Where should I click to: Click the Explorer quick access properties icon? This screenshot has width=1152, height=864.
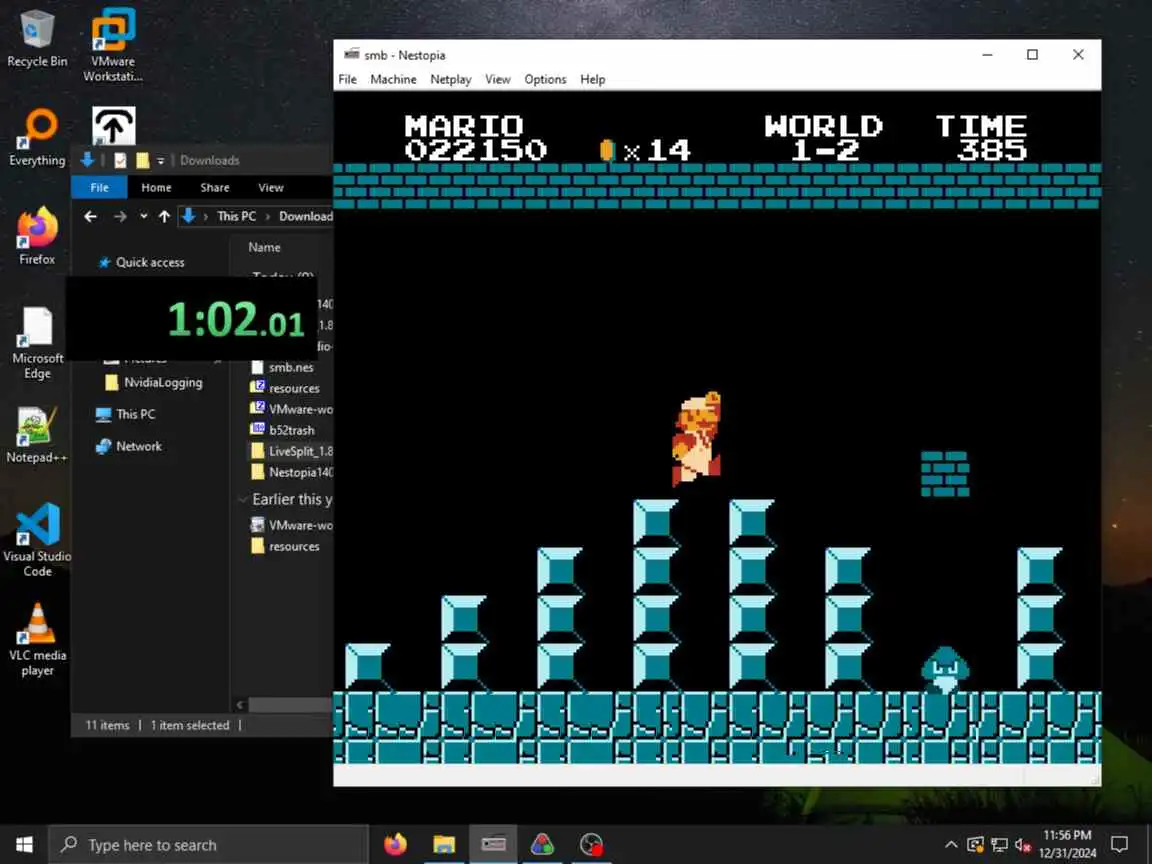point(120,160)
